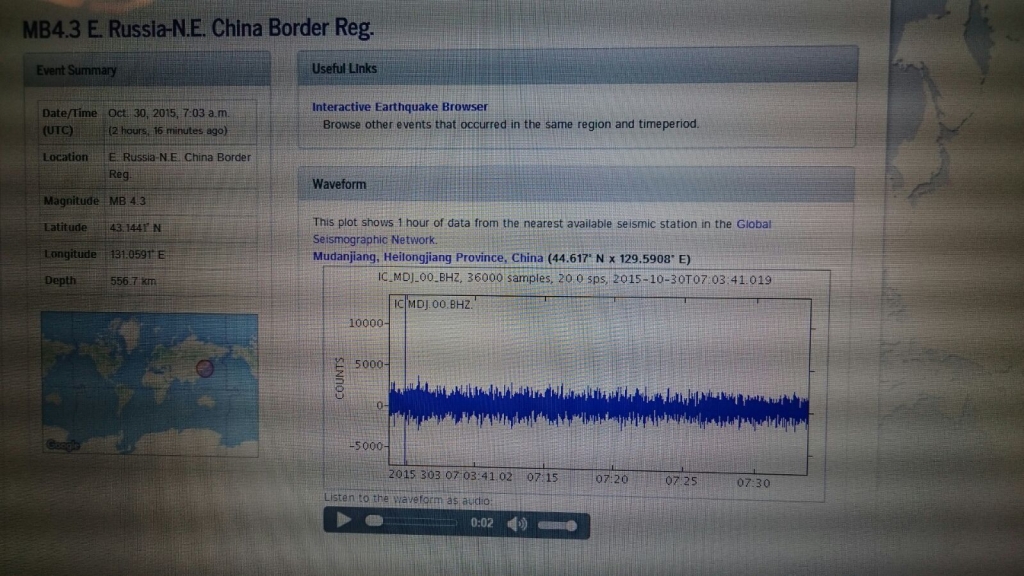Mute the audio with the speaker icon
Image resolution: width=1024 pixels, height=576 pixels.
pos(517,523)
